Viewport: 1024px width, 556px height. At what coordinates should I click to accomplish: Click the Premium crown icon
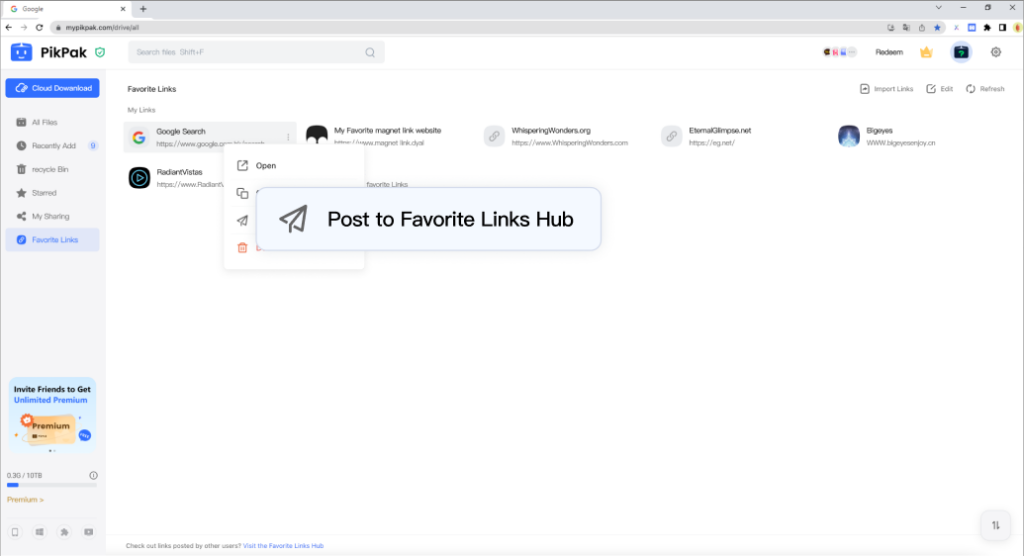click(926, 52)
